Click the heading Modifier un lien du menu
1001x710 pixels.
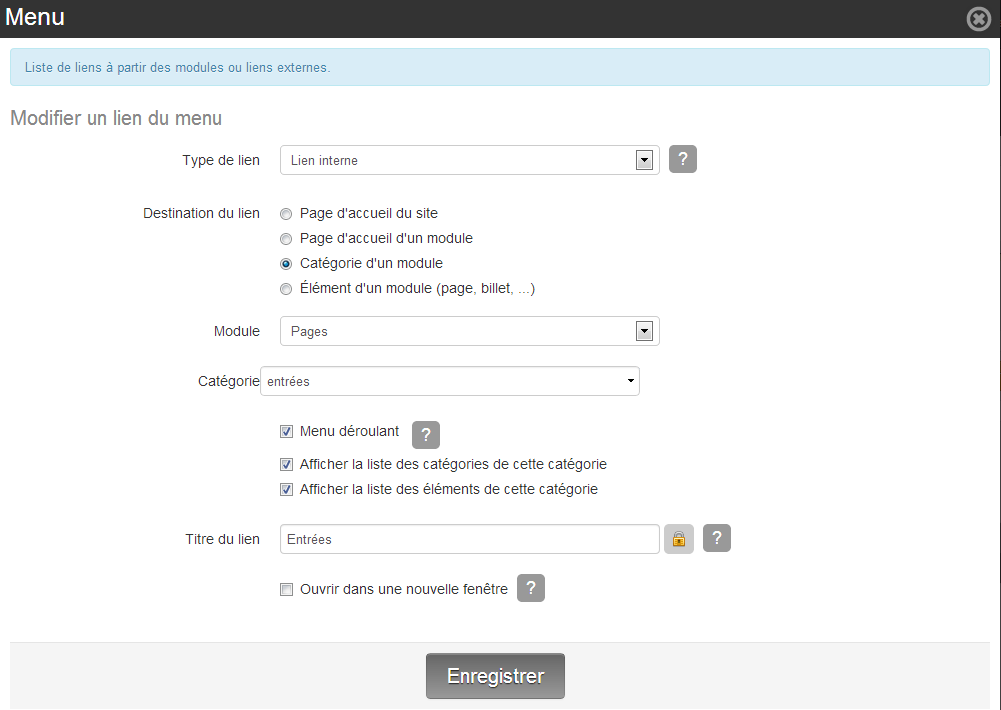(x=116, y=118)
